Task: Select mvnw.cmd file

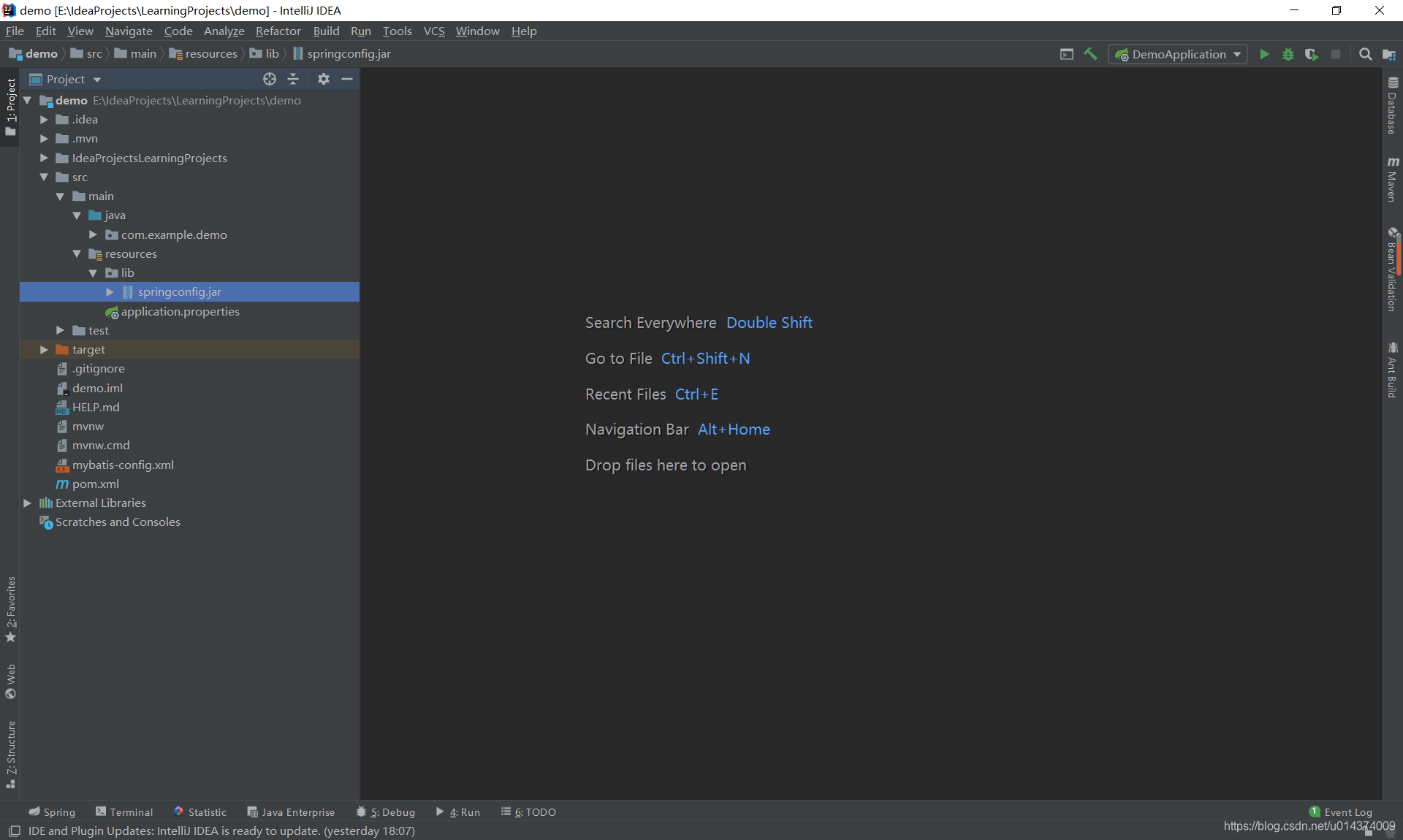Action: pos(93,445)
